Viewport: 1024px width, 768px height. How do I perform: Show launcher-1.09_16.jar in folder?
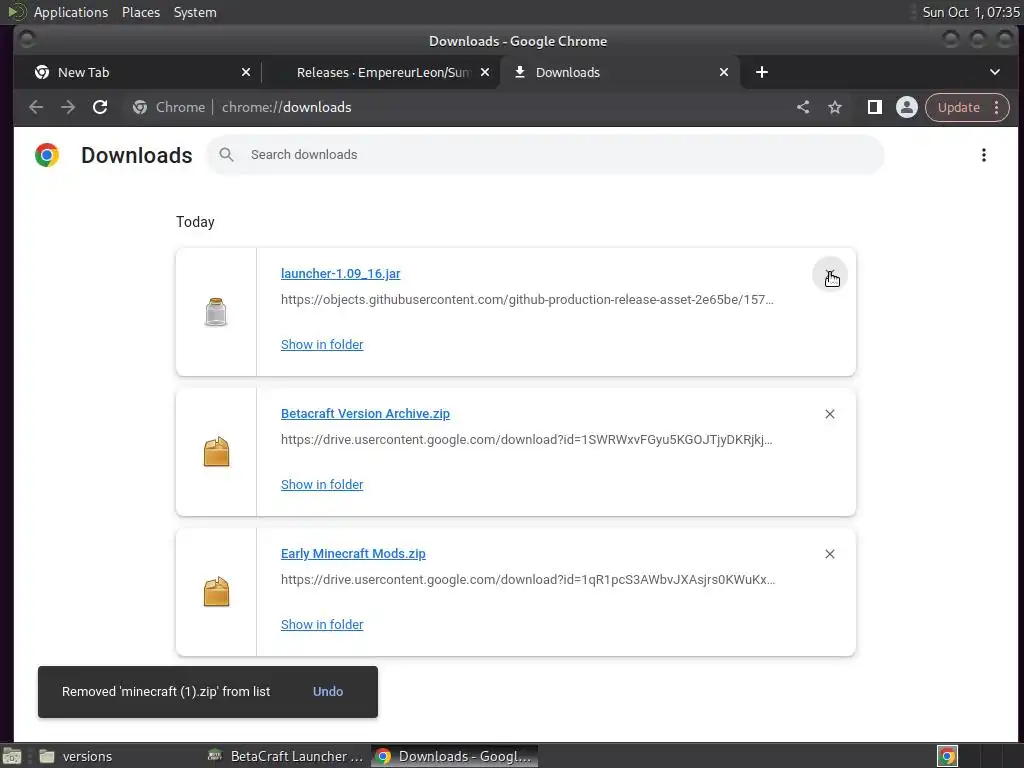322,344
